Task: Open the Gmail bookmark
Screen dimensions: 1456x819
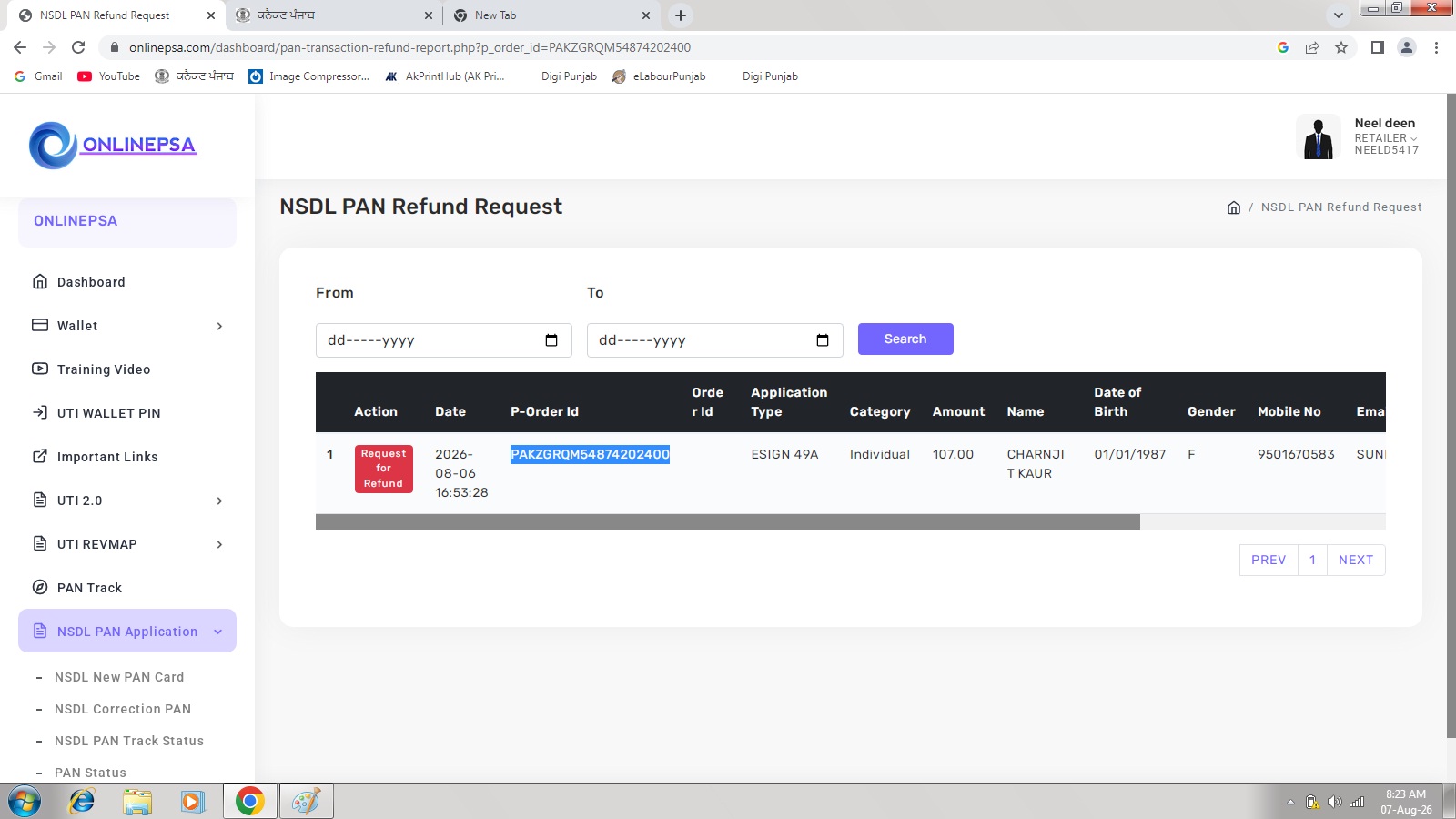Action: point(39,76)
